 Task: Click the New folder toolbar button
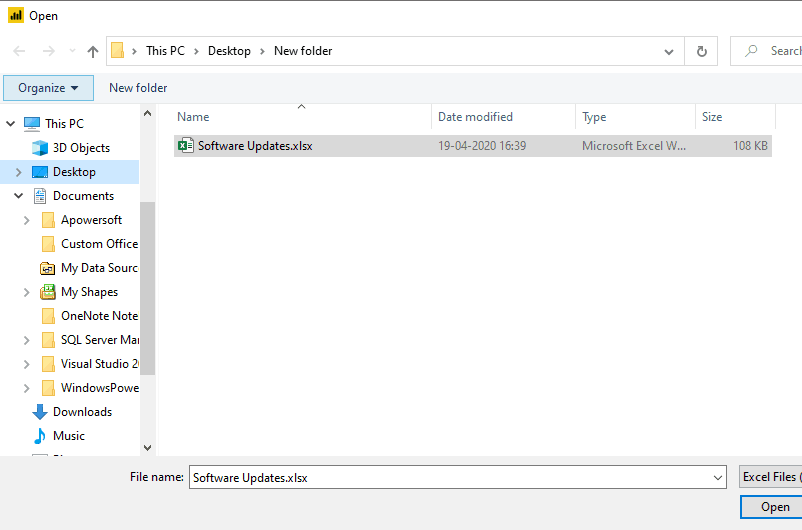(x=138, y=88)
